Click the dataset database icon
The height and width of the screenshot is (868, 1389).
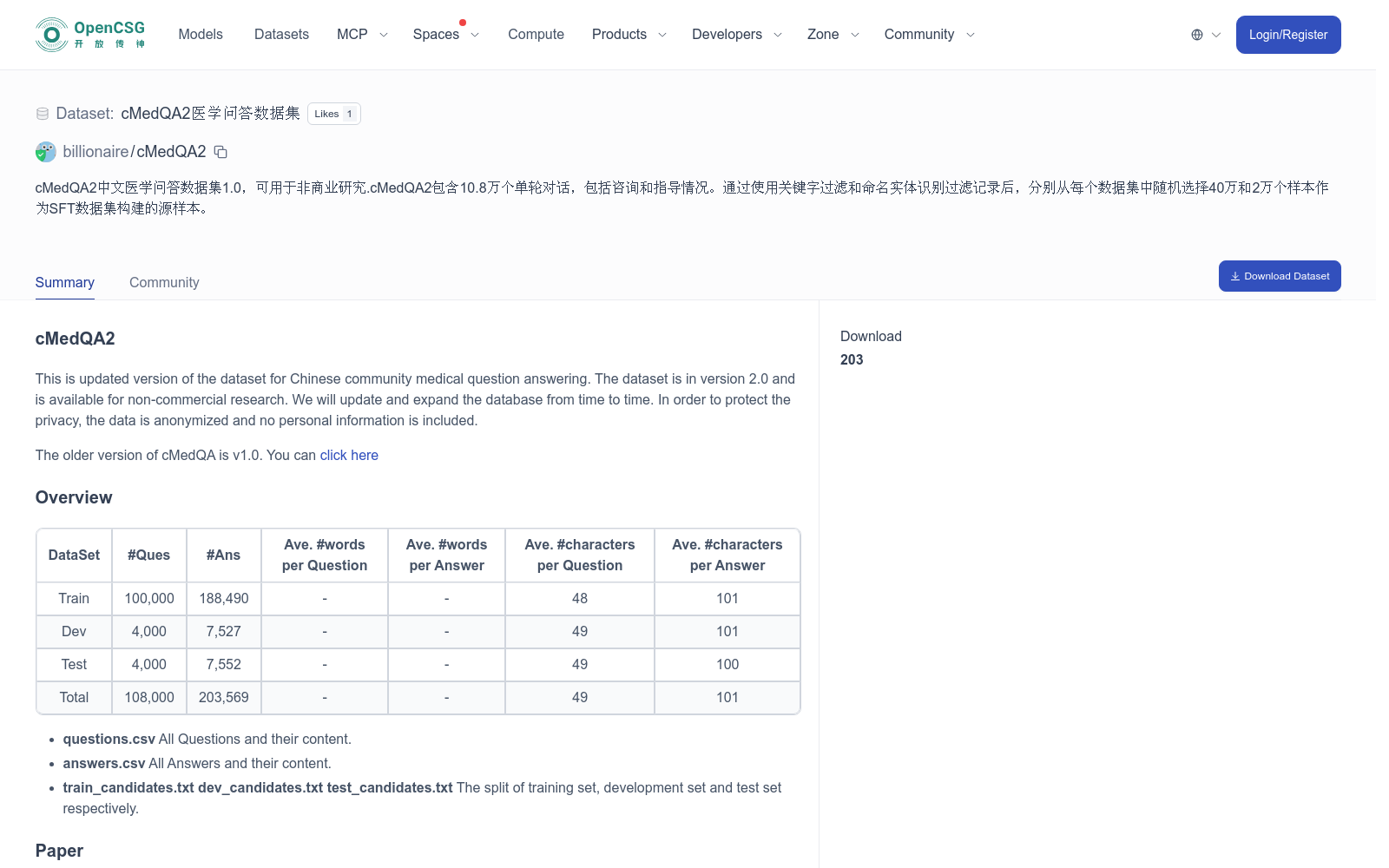[x=43, y=114]
